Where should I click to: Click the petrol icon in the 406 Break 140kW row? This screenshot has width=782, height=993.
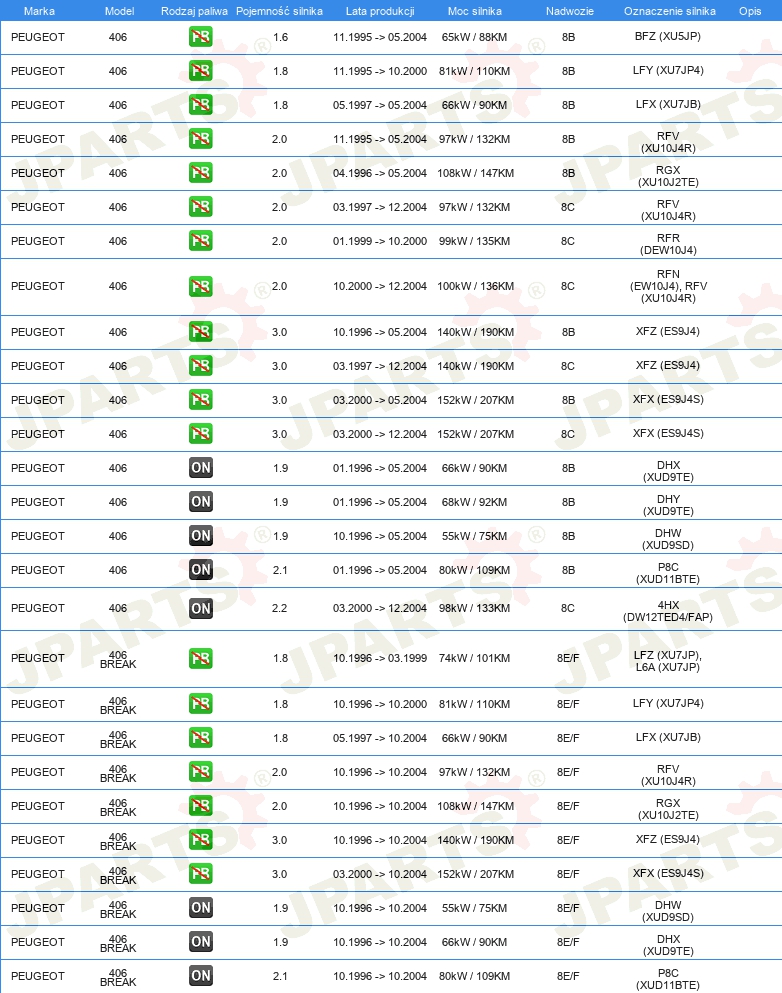point(201,840)
